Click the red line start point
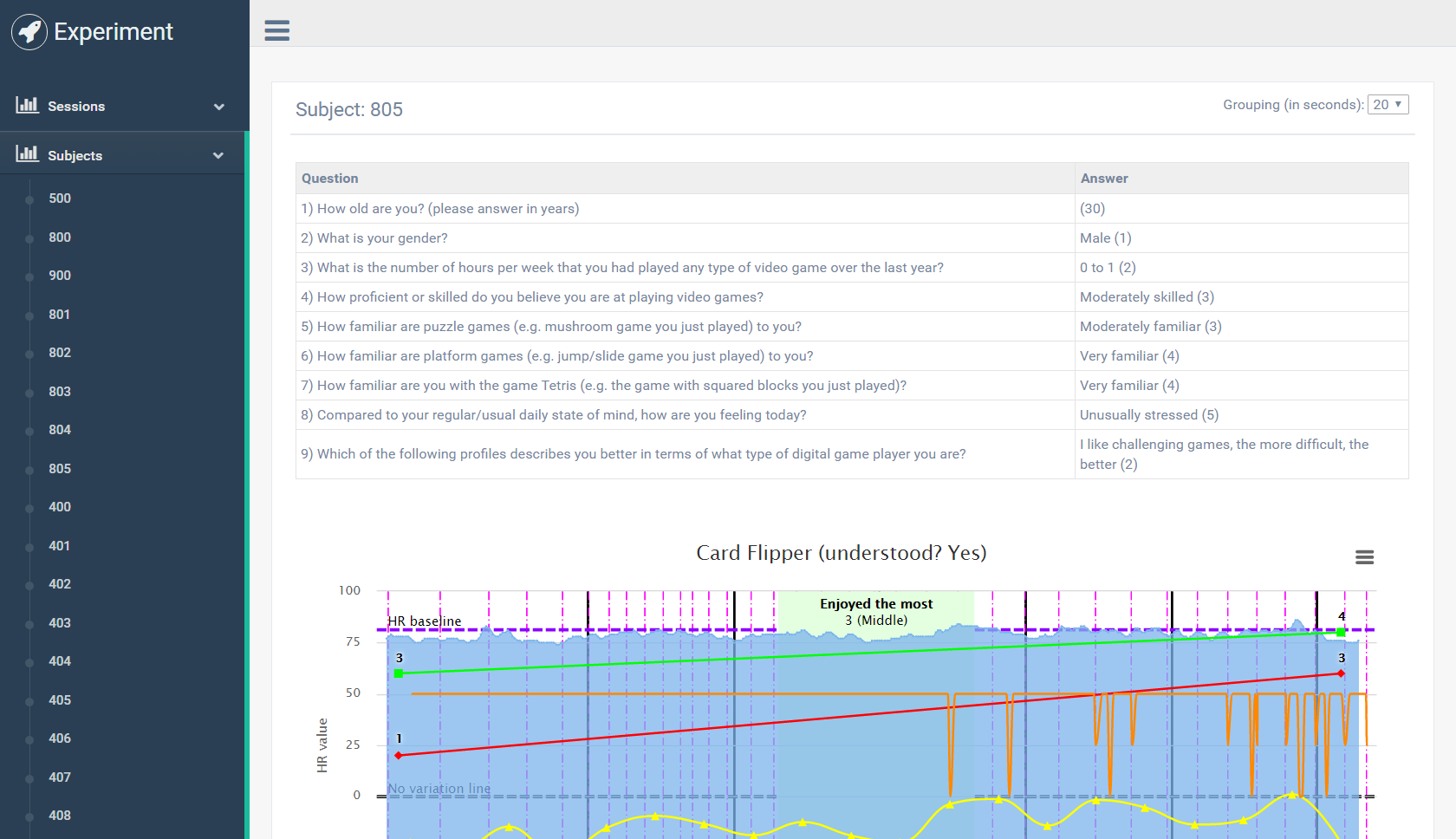This screenshot has height=839, width=1456. click(399, 756)
